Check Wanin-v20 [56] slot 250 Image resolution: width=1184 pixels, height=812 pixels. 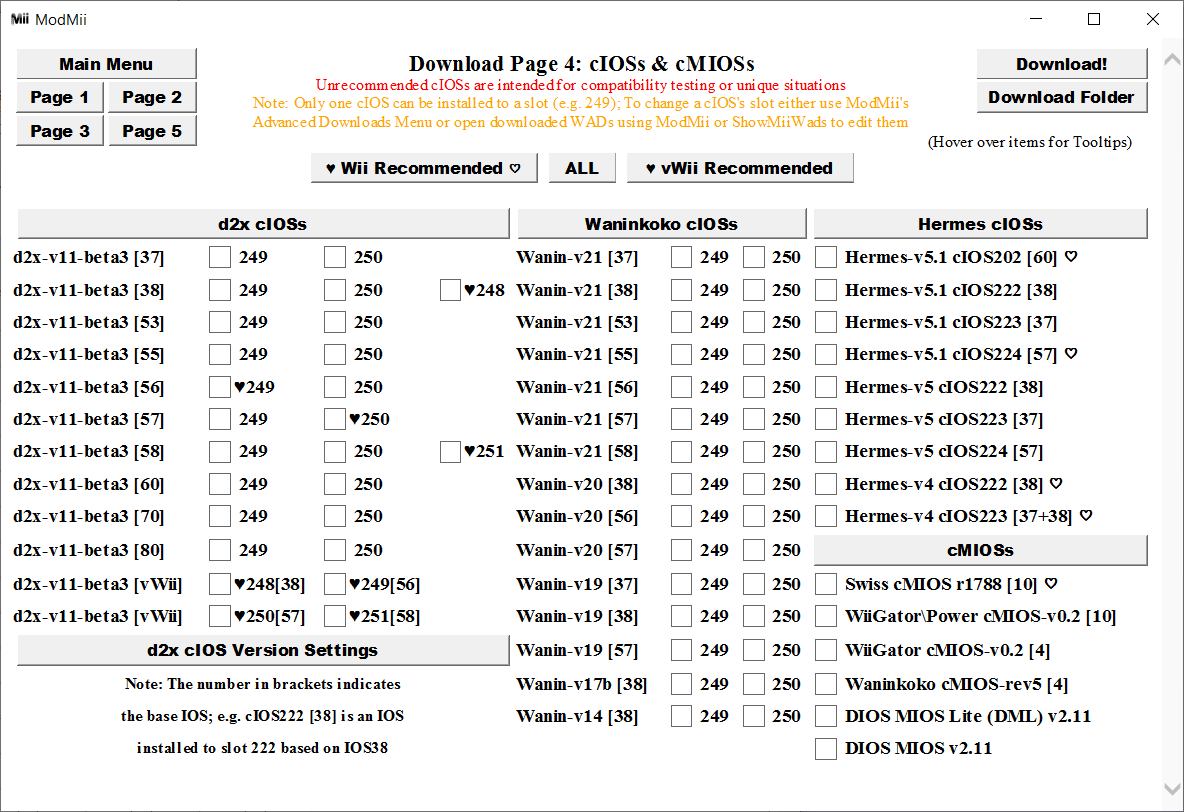coord(754,516)
